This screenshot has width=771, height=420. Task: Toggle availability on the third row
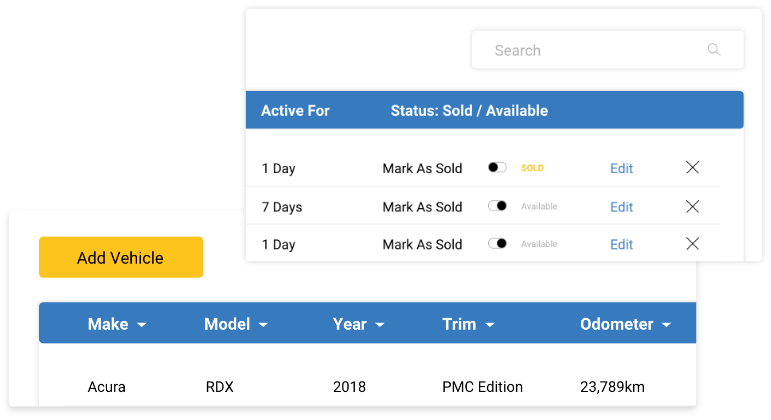tap(497, 244)
